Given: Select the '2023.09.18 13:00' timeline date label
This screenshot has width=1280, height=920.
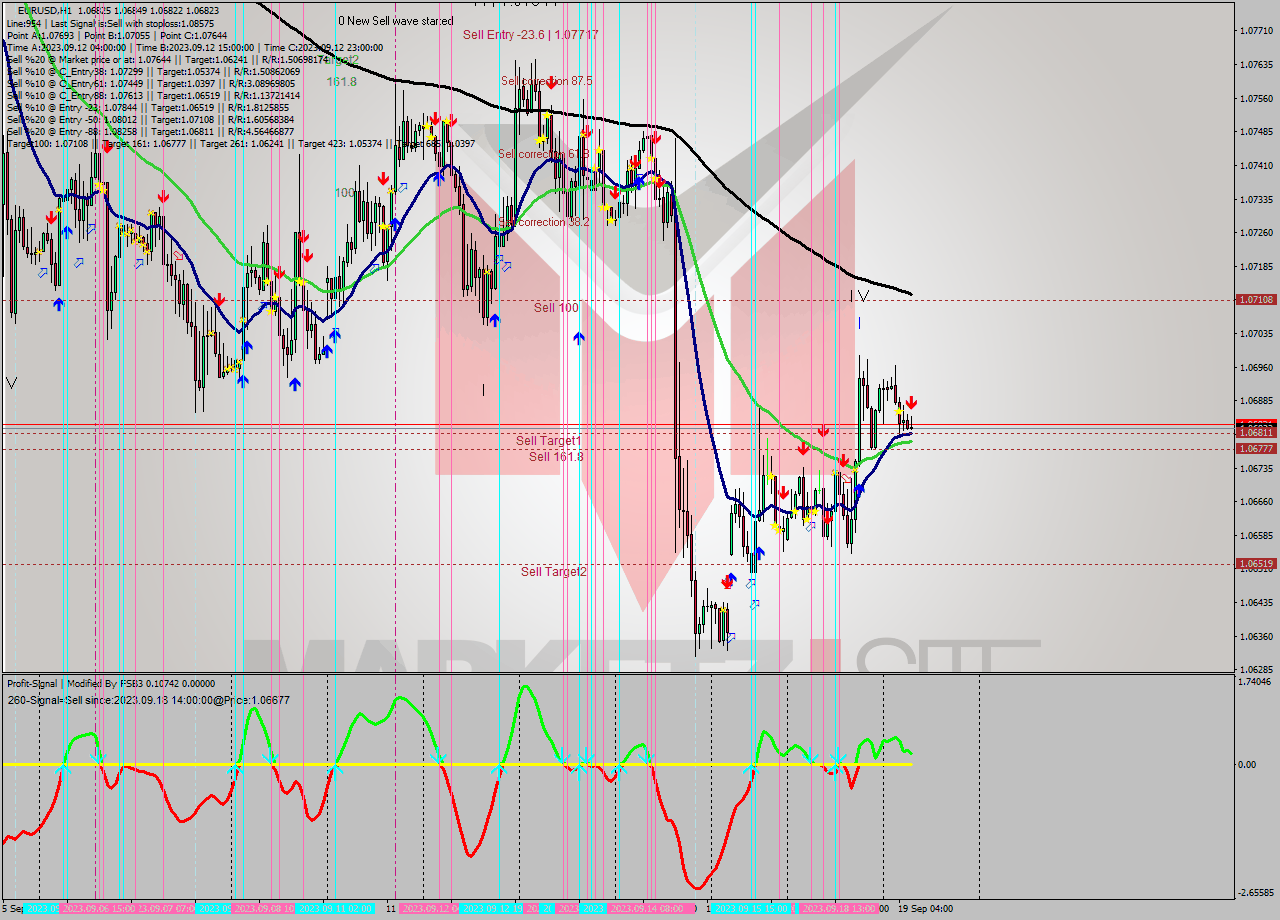Looking at the screenshot, I should point(839,907).
